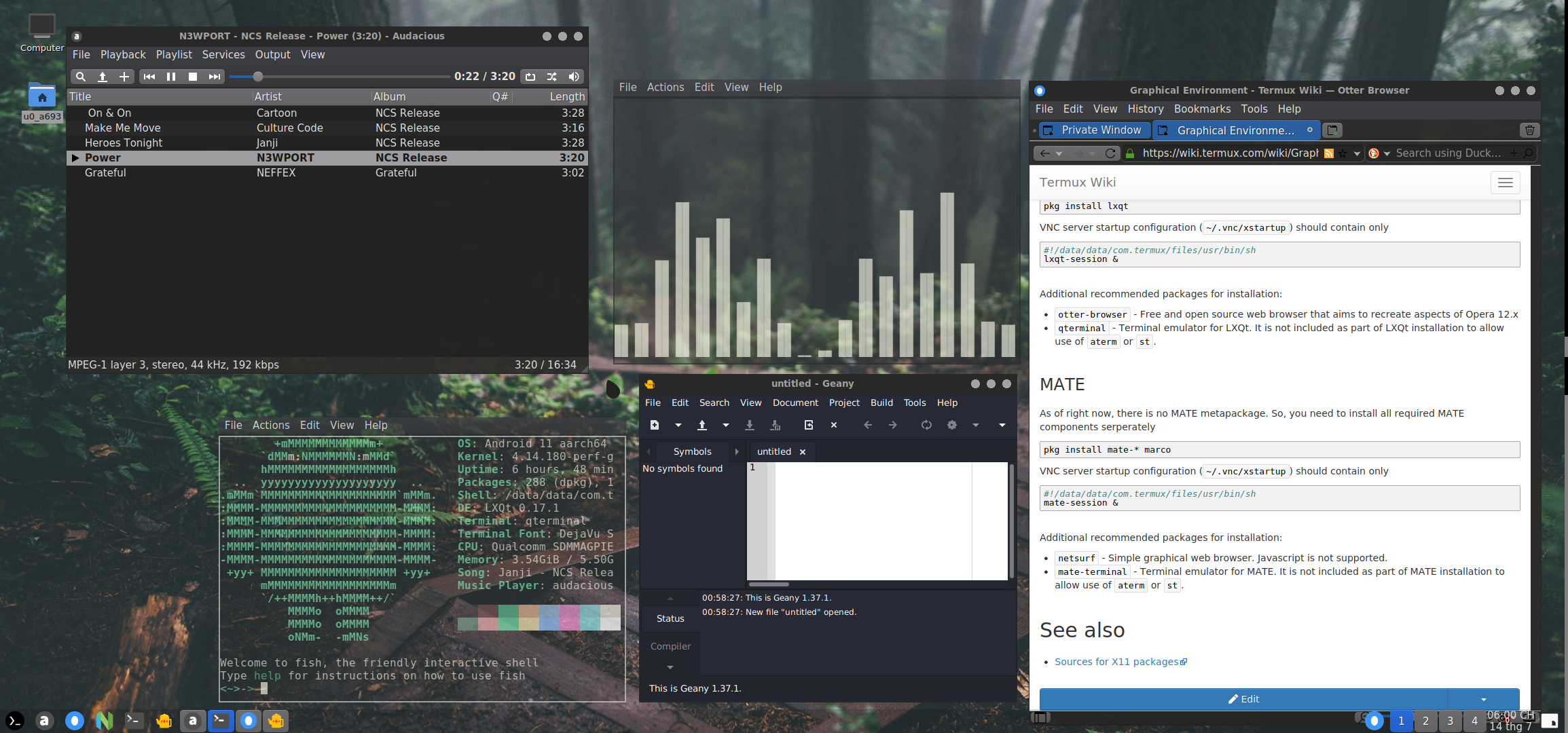Toggle shuffle mode in Audacious
Image resolution: width=1568 pixels, height=733 pixels.
pyautogui.click(x=552, y=77)
